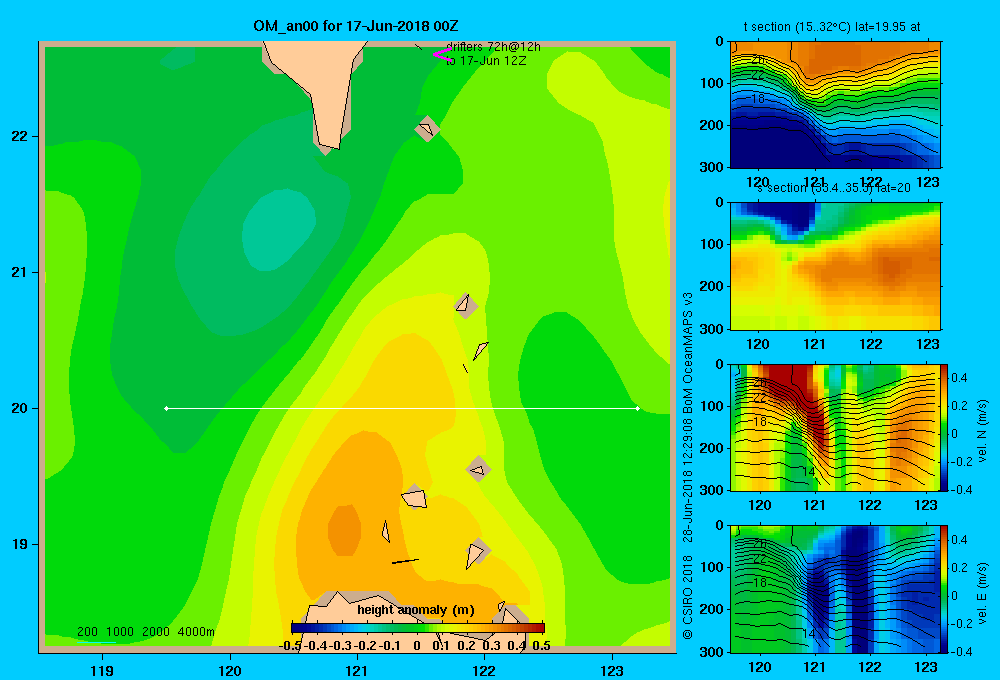This screenshot has height=680, width=1000.
Task: Click the 'vel. E (m/s)' color bar
Action: pyautogui.click(x=945, y=589)
